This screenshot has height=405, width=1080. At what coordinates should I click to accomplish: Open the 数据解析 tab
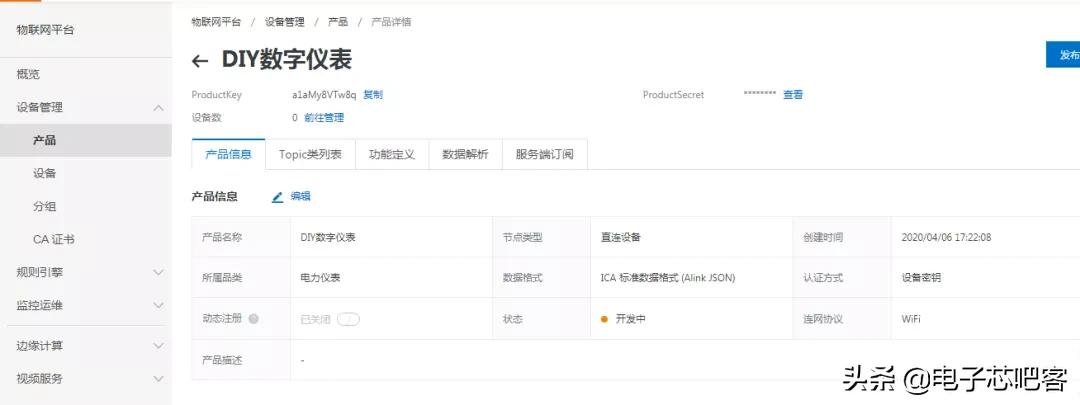[x=466, y=154]
